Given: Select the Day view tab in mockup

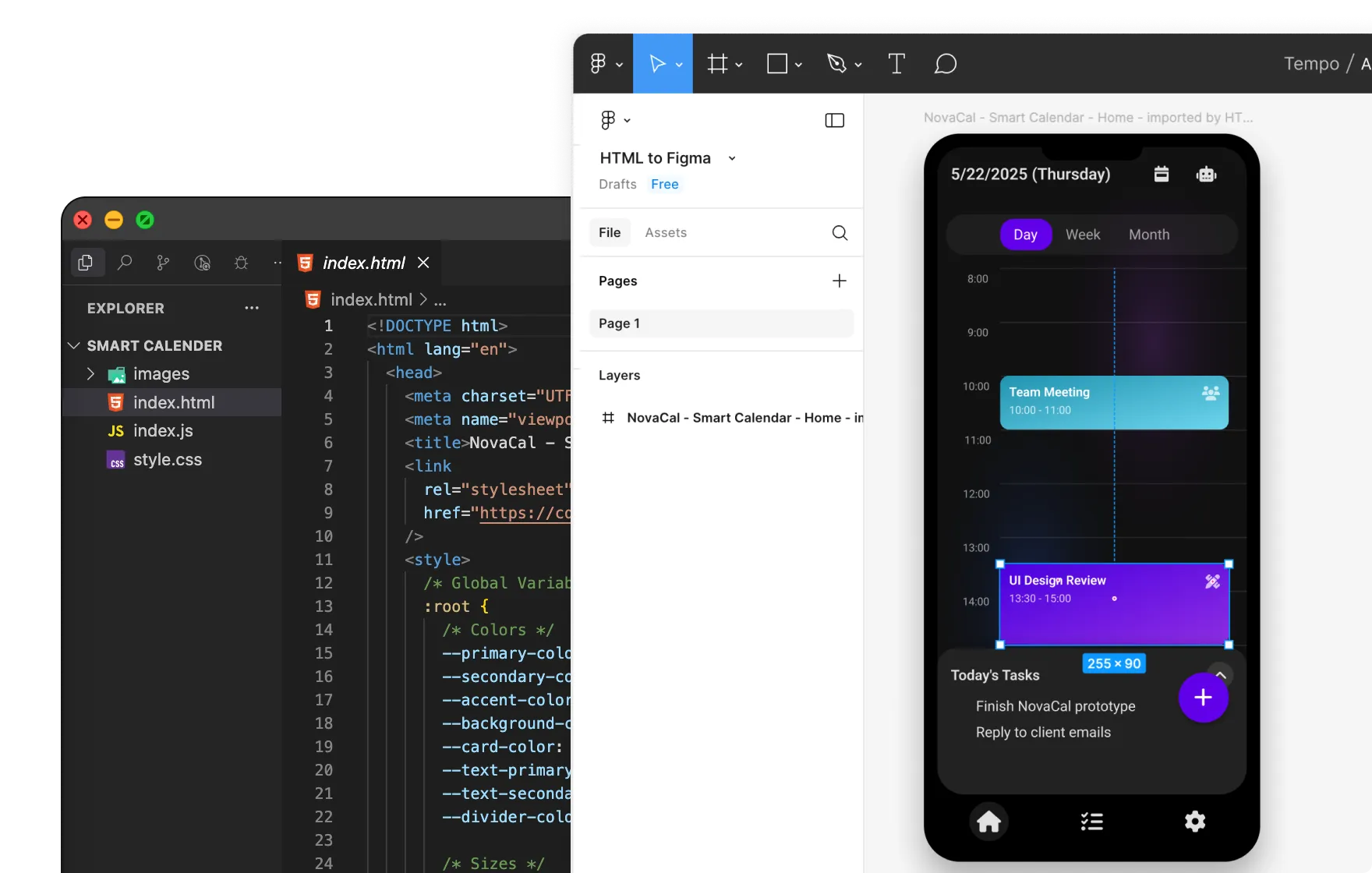Looking at the screenshot, I should (1026, 235).
